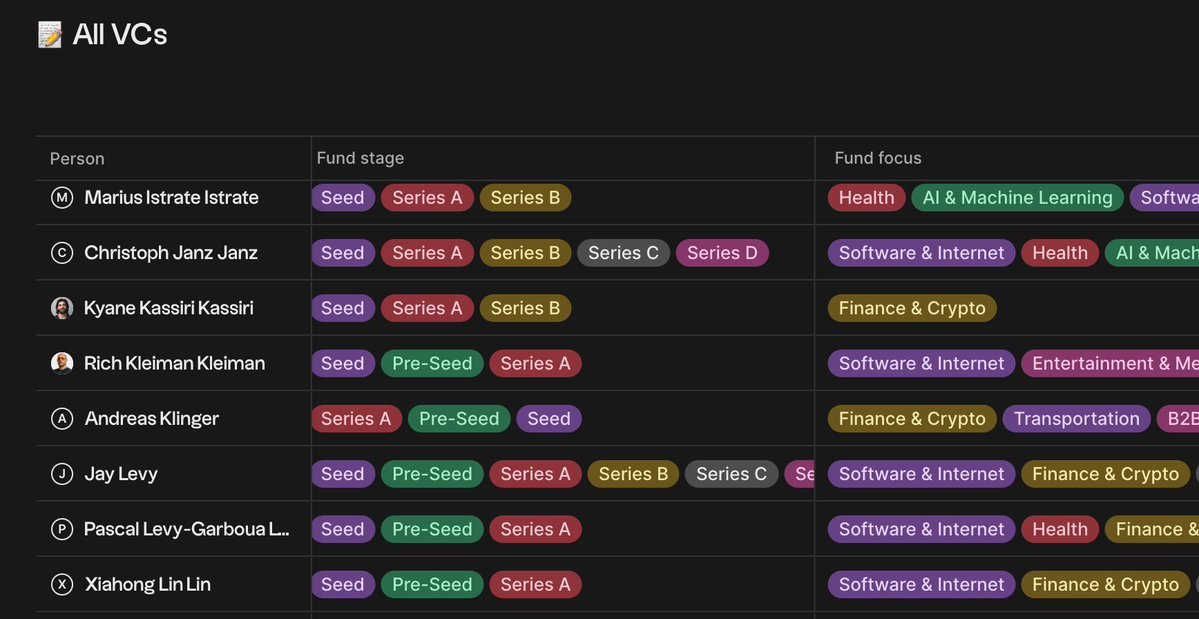The height and width of the screenshot is (619, 1199).
Task: Click AI & Machine Learning tag for Marius Istrate
Action: (1017, 198)
